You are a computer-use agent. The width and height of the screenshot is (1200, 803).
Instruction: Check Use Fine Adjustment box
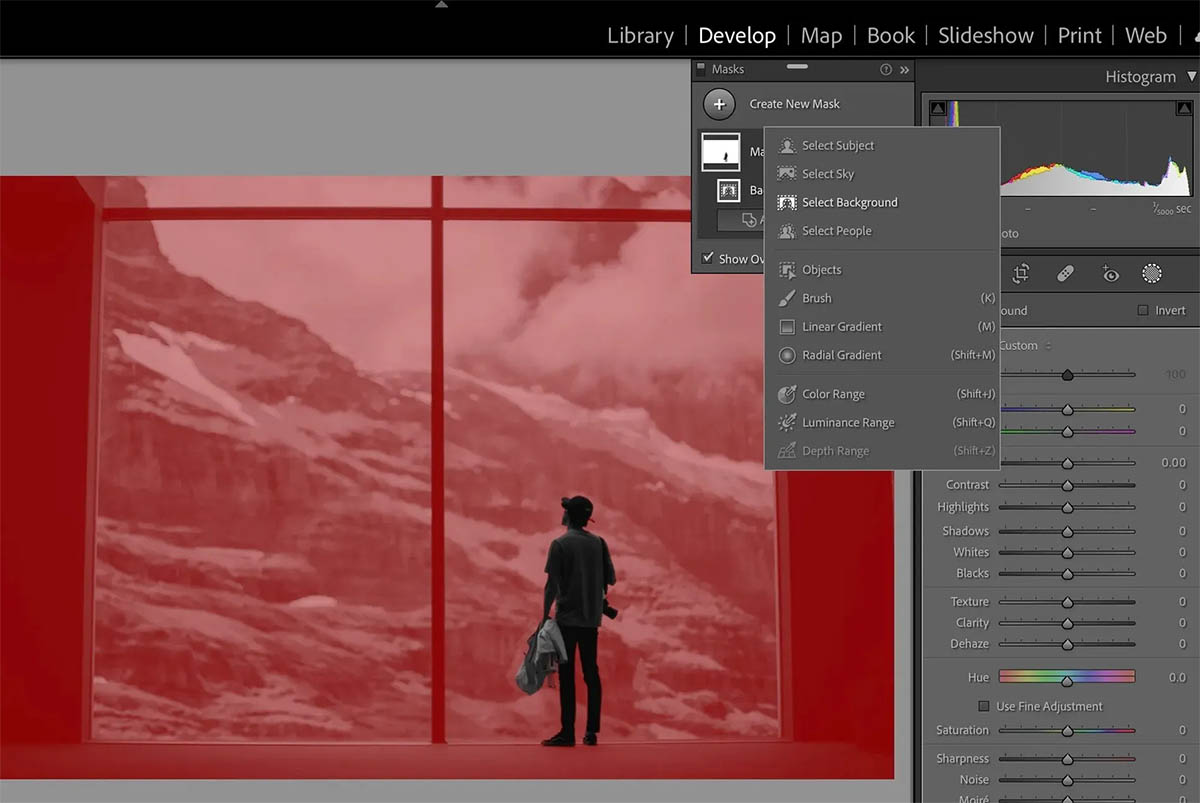click(984, 706)
